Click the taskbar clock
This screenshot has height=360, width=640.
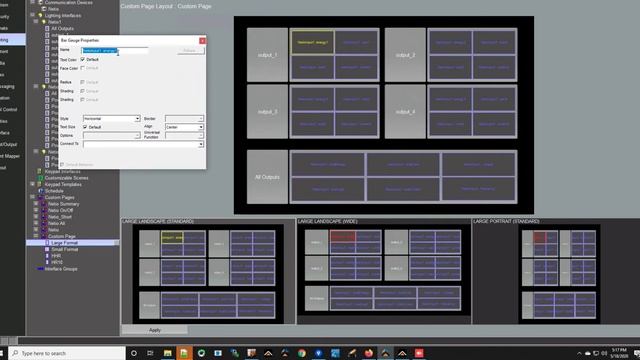(x=619, y=353)
